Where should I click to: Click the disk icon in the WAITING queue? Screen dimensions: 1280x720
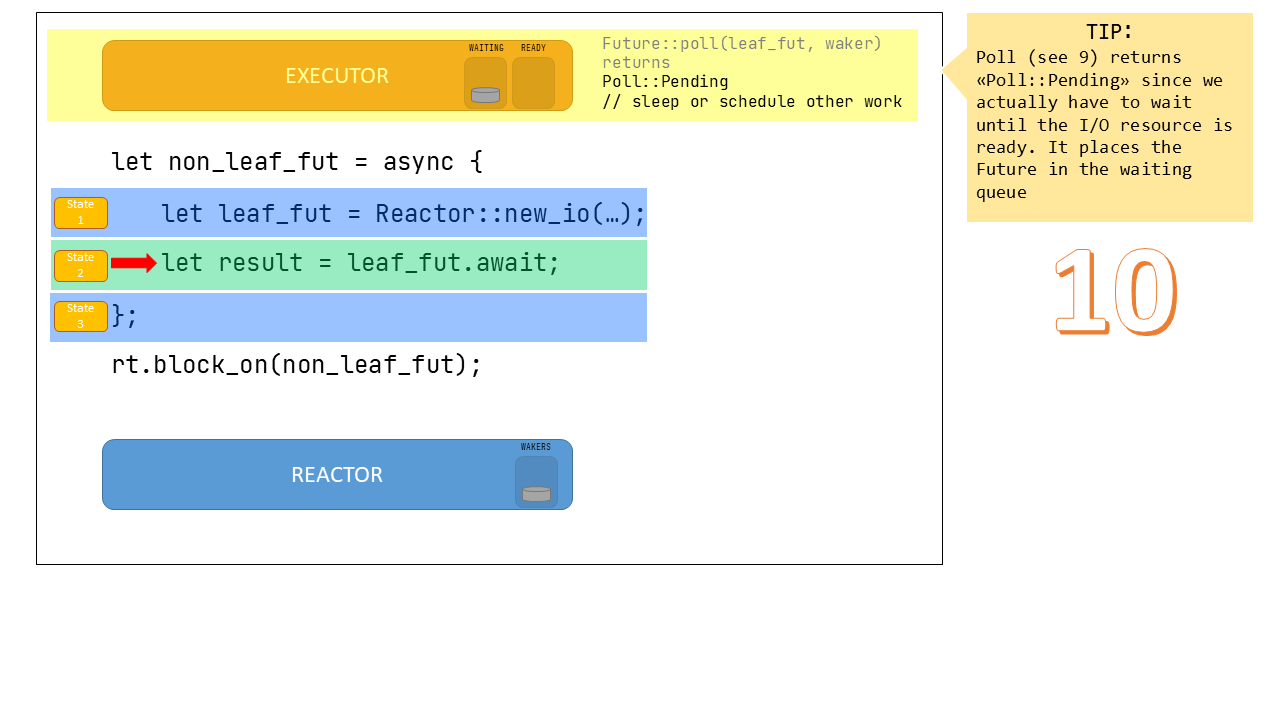tap(485, 95)
